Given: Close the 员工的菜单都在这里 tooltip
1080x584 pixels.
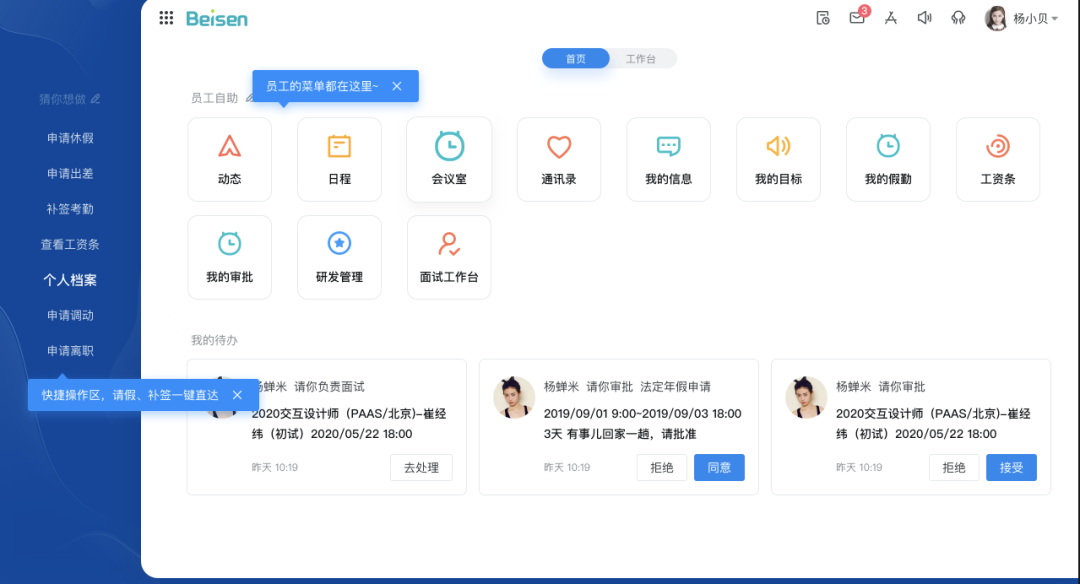Looking at the screenshot, I should [x=397, y=86].
